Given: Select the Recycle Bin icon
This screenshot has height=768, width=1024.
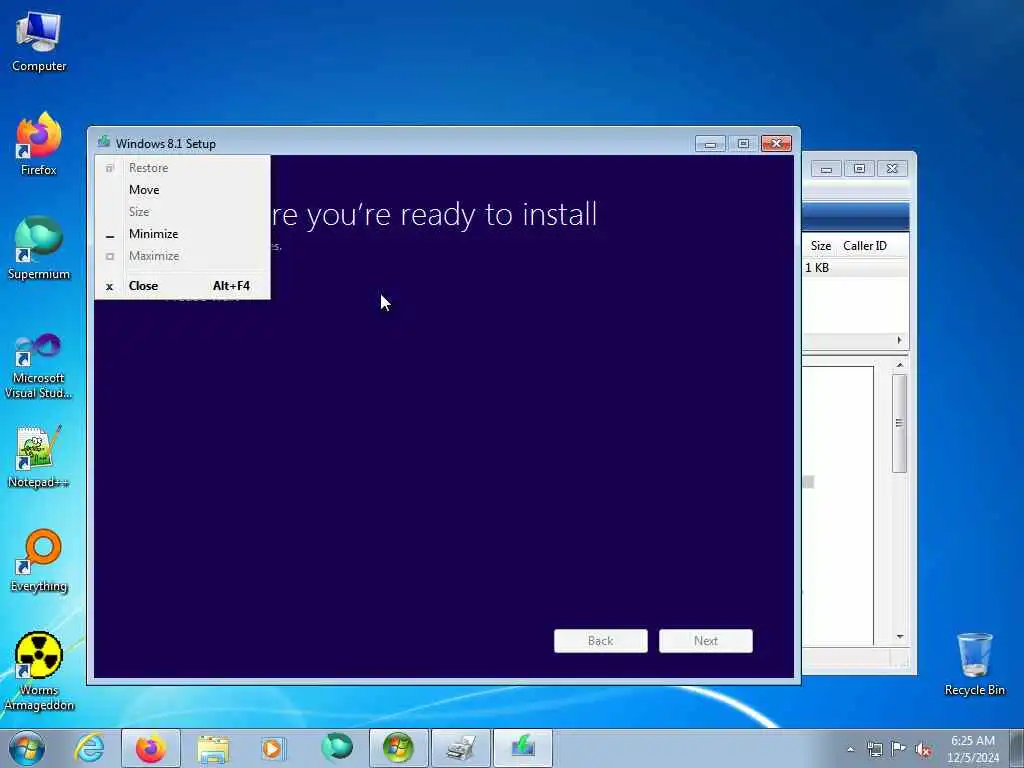Looking at the screenshot, I should point(974,664).
